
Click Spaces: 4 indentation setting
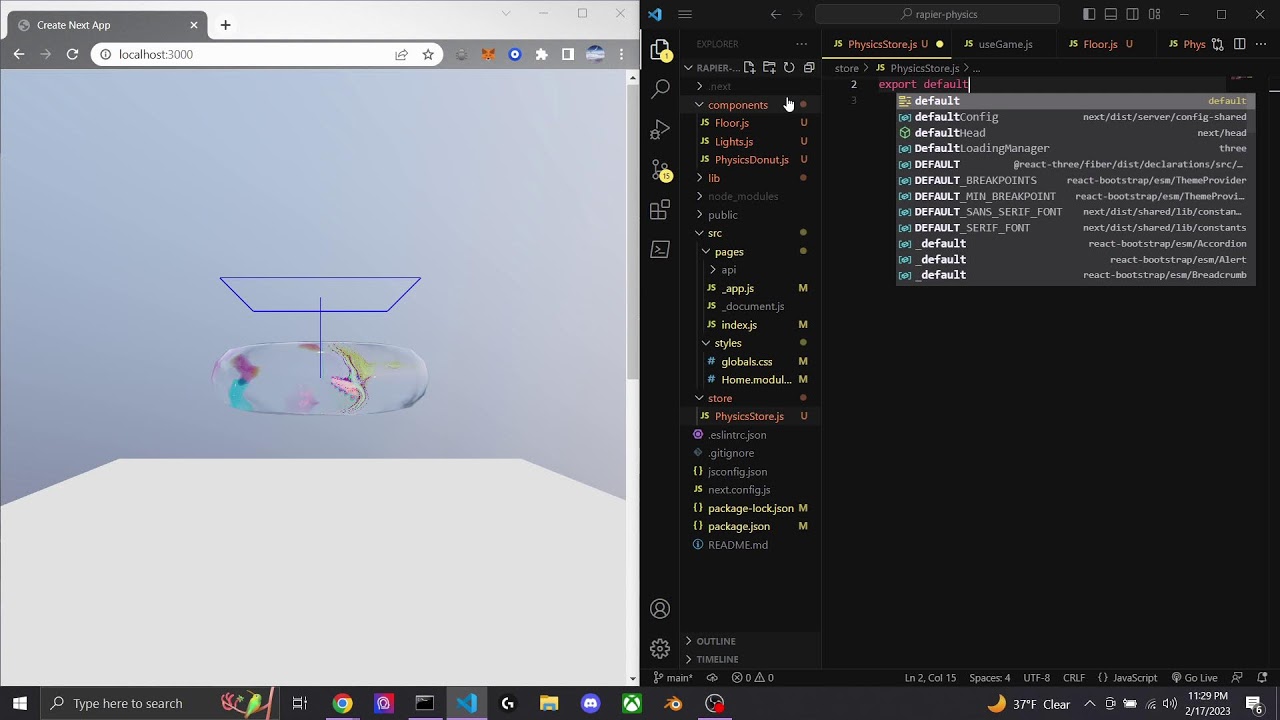point(989,677)
